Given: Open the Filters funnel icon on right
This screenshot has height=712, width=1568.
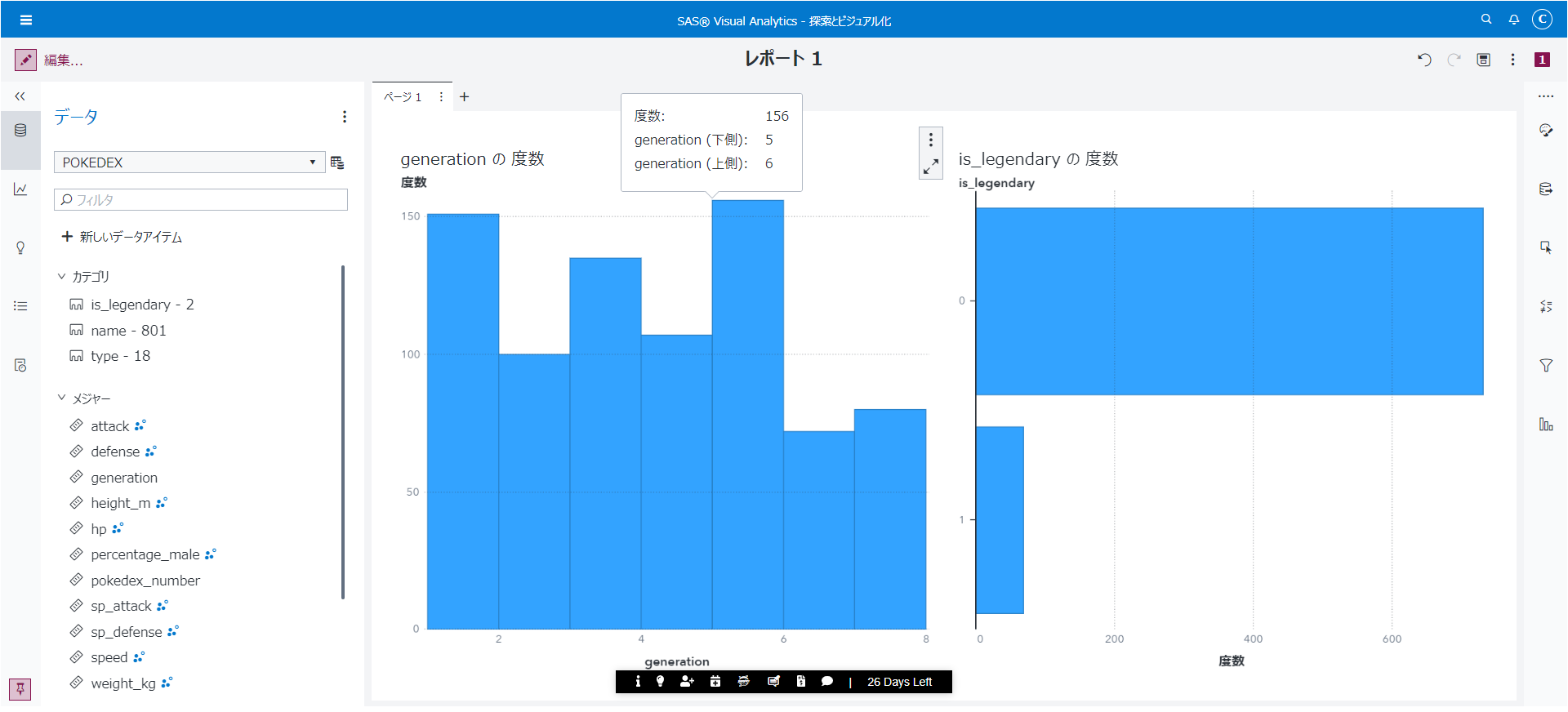Looking at the screenshot, I should point(1546,365).
